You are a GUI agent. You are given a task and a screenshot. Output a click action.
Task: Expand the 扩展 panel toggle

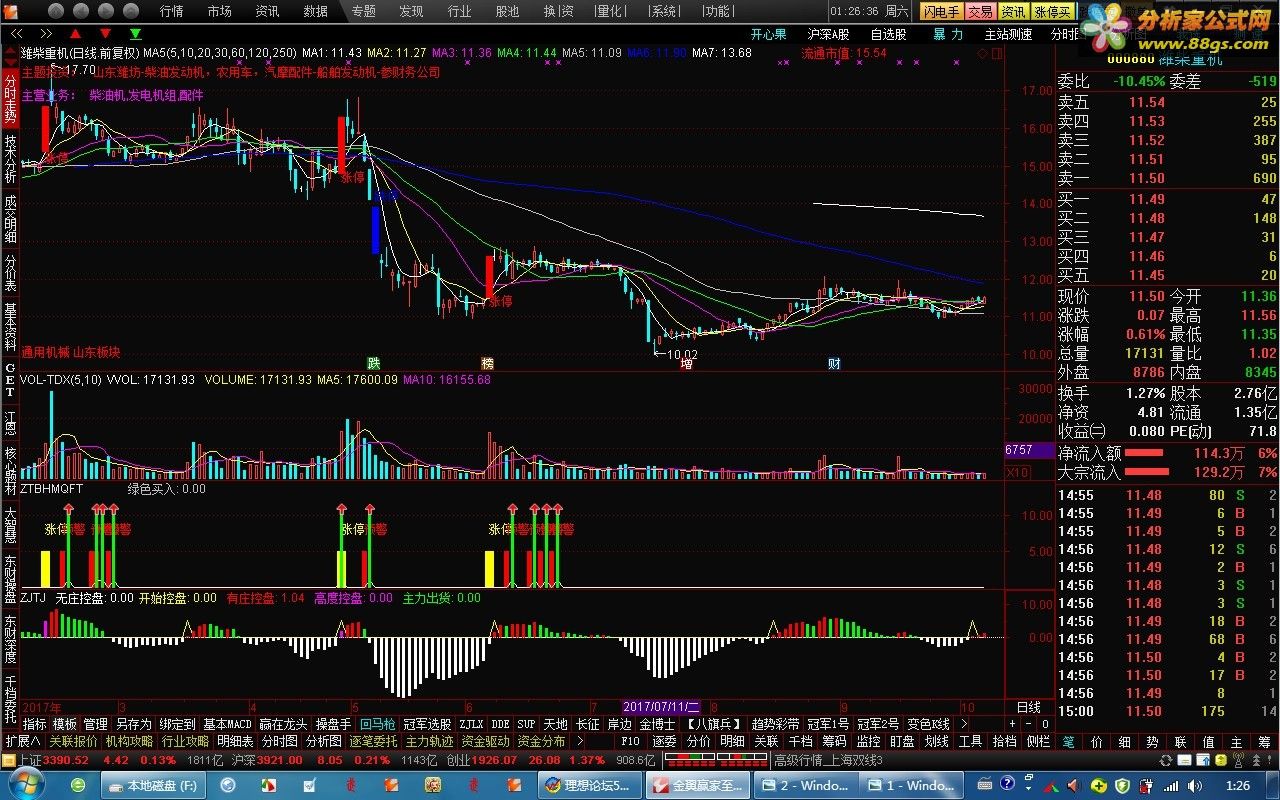coord(23,741)
